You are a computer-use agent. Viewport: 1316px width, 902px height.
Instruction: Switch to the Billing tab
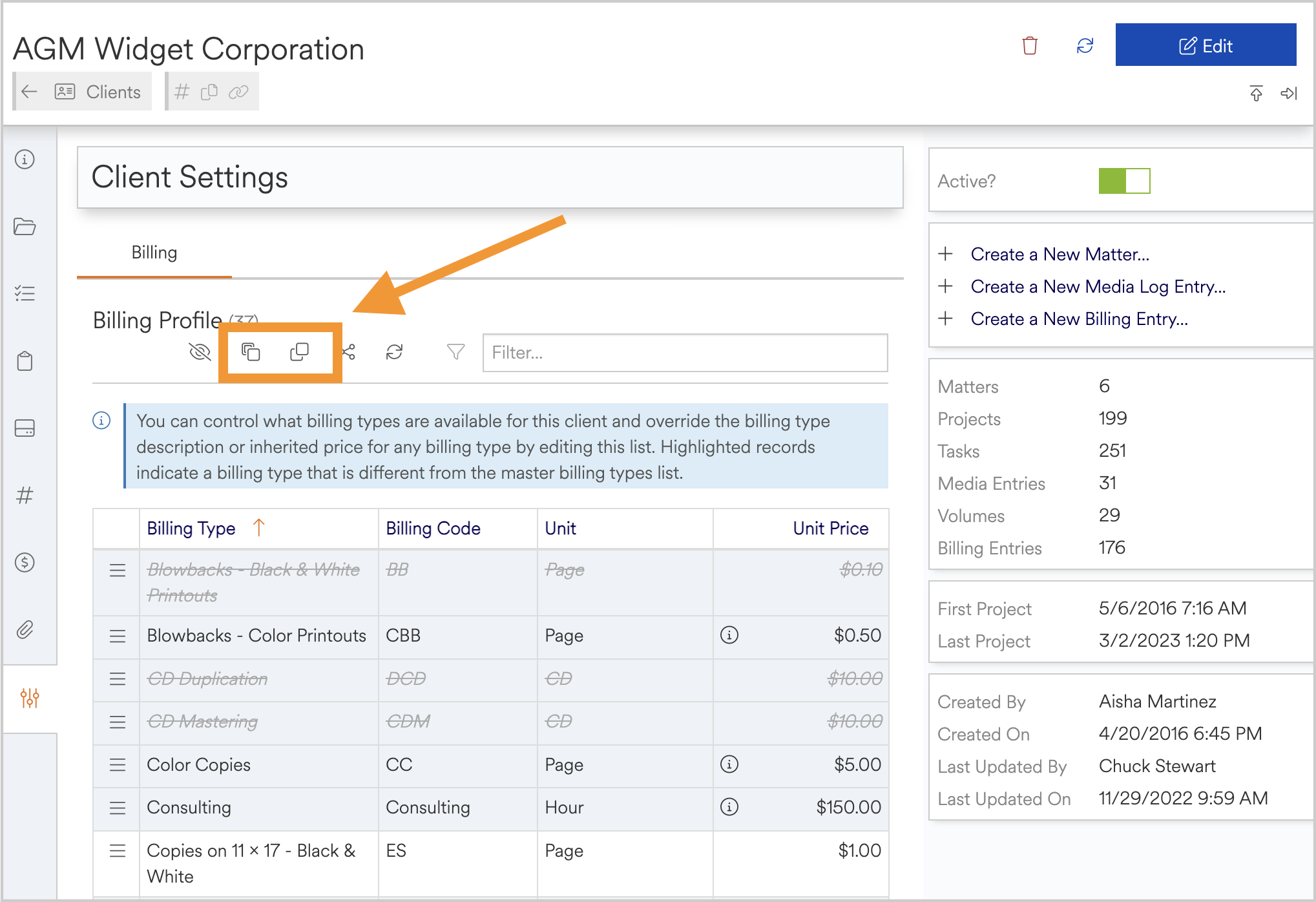coord(154,253)
